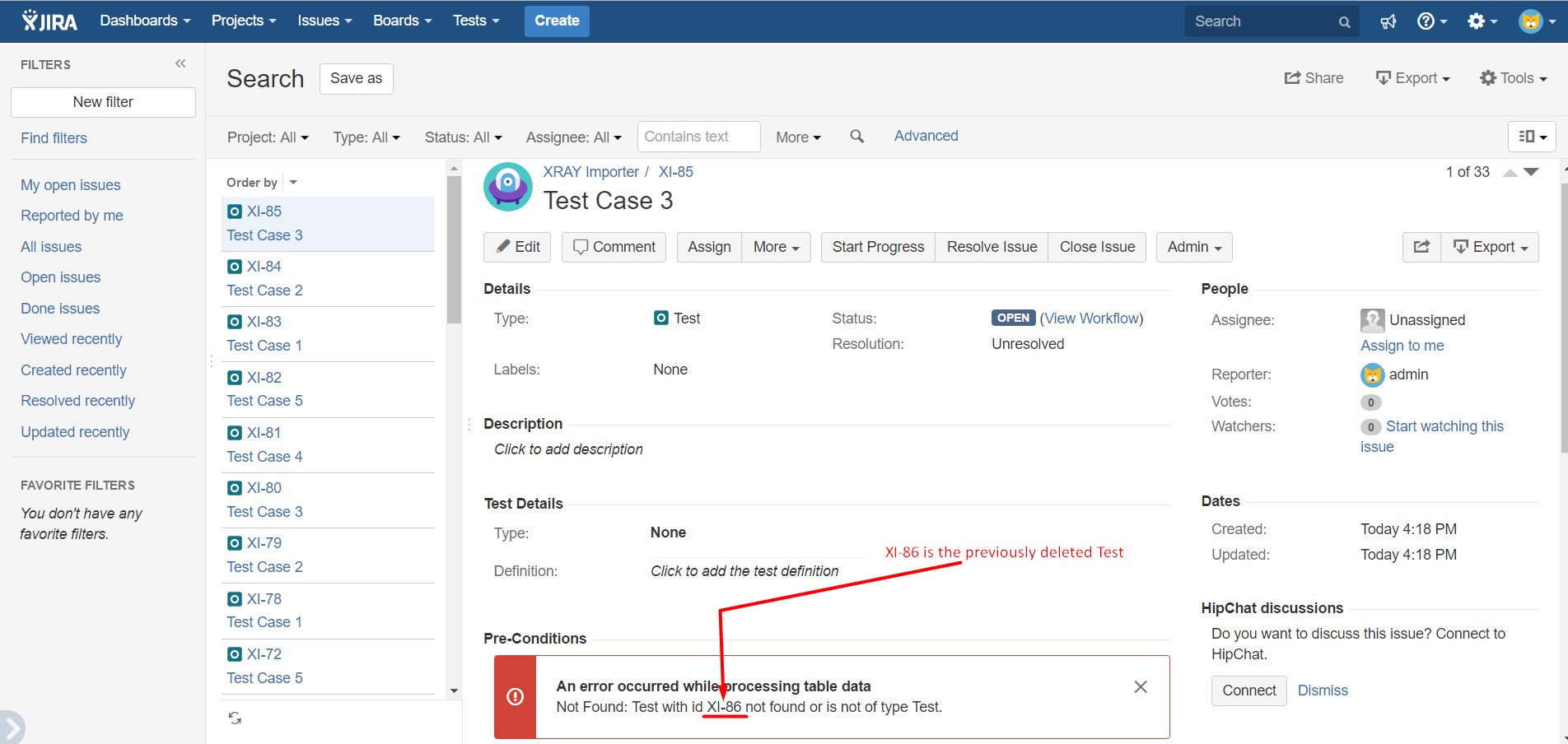This screenshot has width=1568, height=744.
Task: Open the administration gear menu
Action: pos(1482,21)
